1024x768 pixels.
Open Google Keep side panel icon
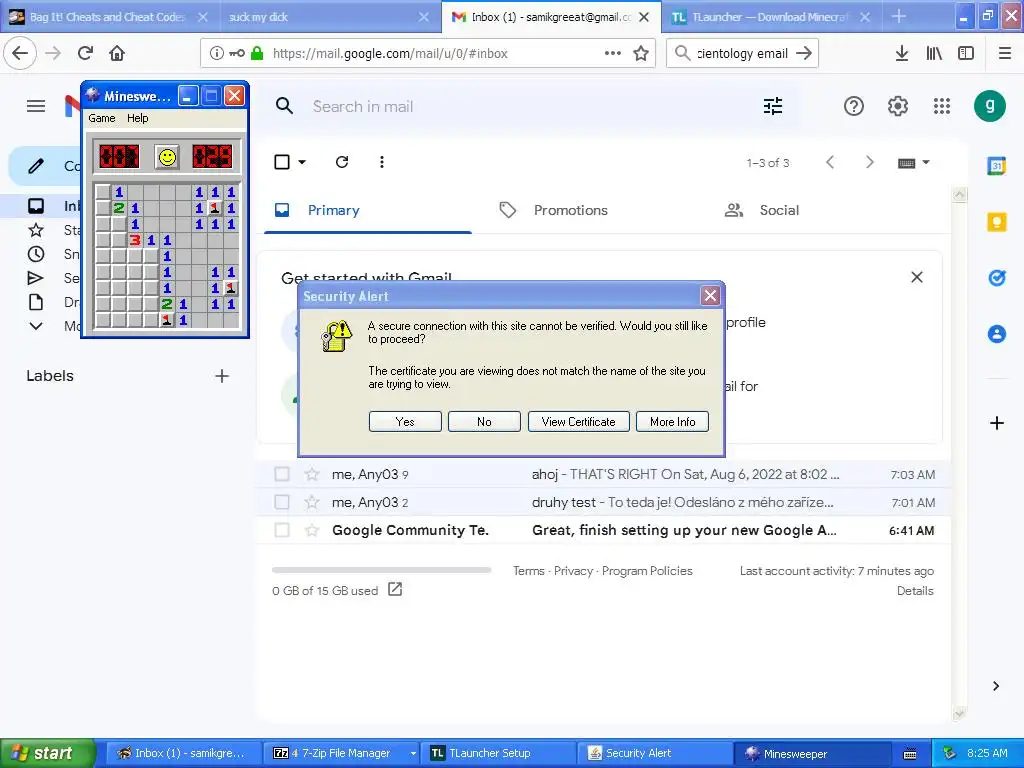coord(997,222)
